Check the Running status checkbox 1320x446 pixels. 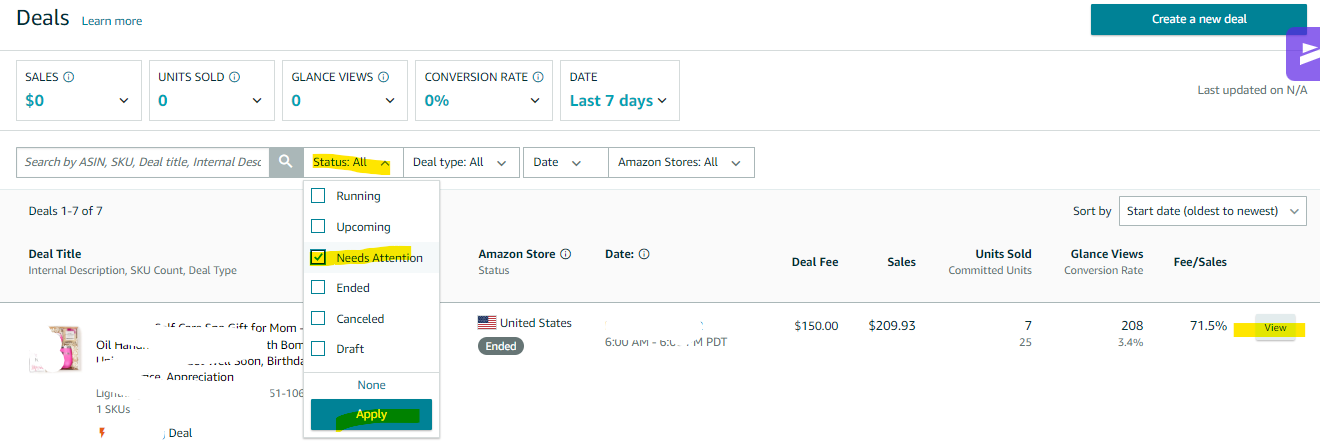coord(318,196)
